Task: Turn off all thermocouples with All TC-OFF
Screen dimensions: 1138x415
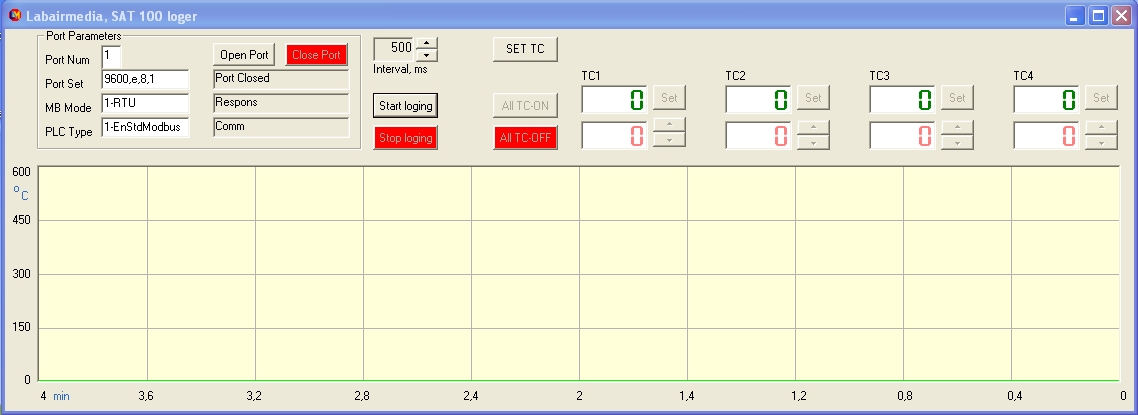Action: 525,138
